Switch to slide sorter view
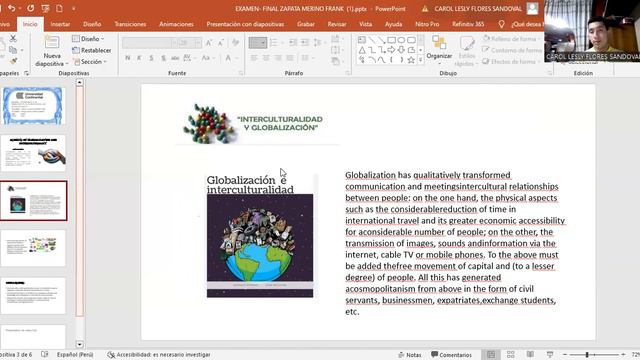640x360 pixels. click(x=511, y=354)
